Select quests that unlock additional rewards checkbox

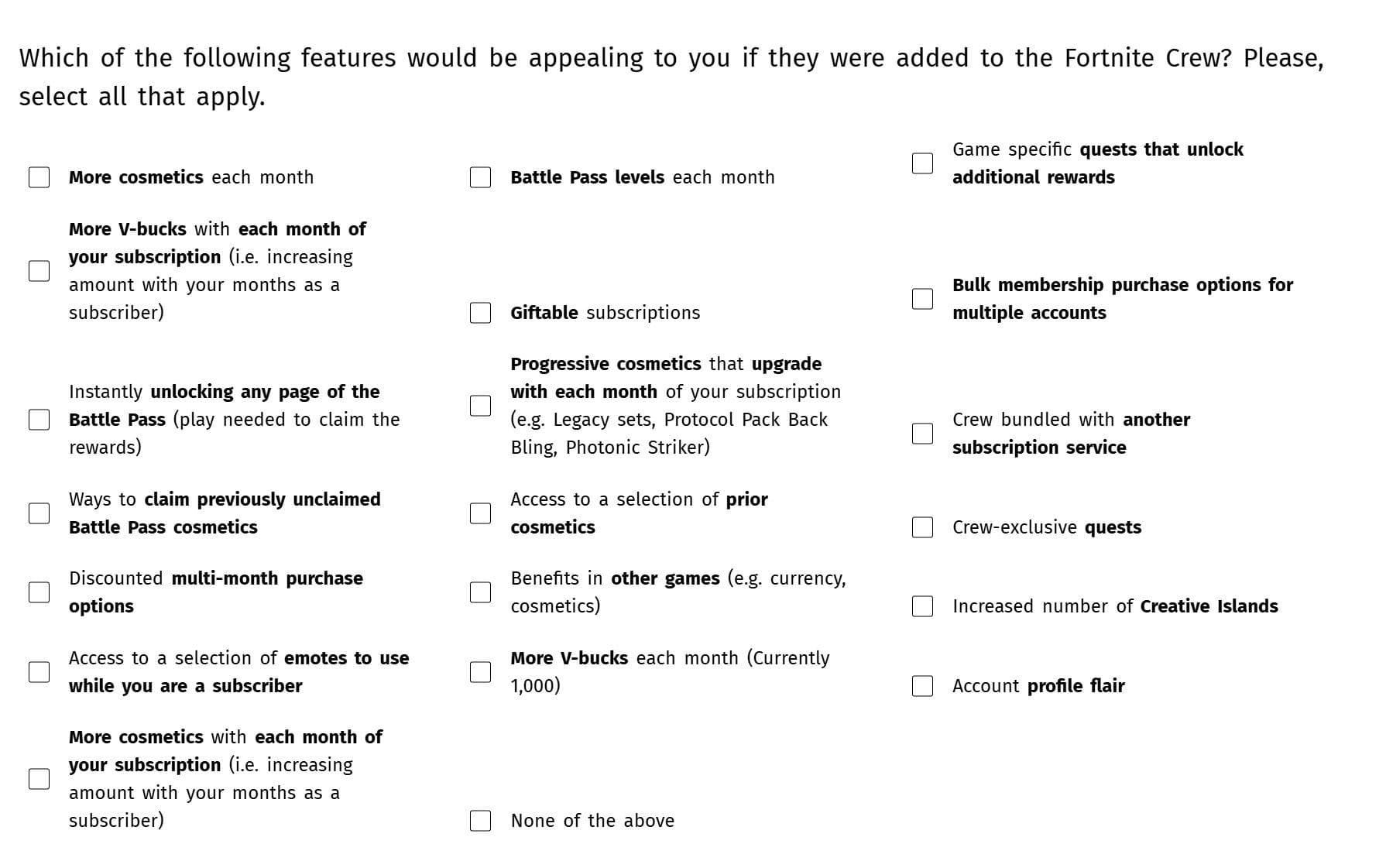pyautogui.click(x=922, y=163)
